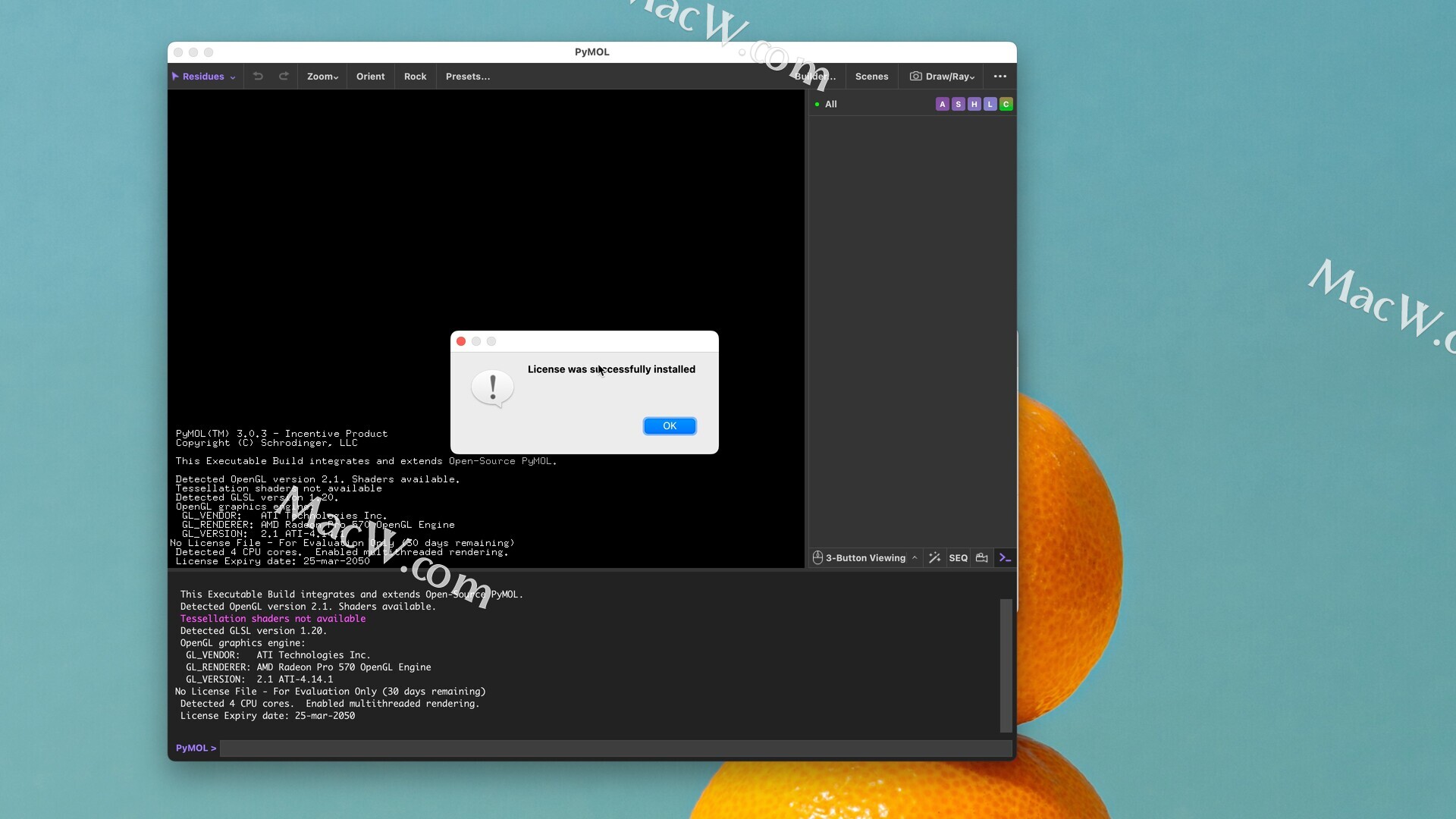Open the H (Hide) menu for All
Viewport: 1456px width, 819px height.
[974, 105]
